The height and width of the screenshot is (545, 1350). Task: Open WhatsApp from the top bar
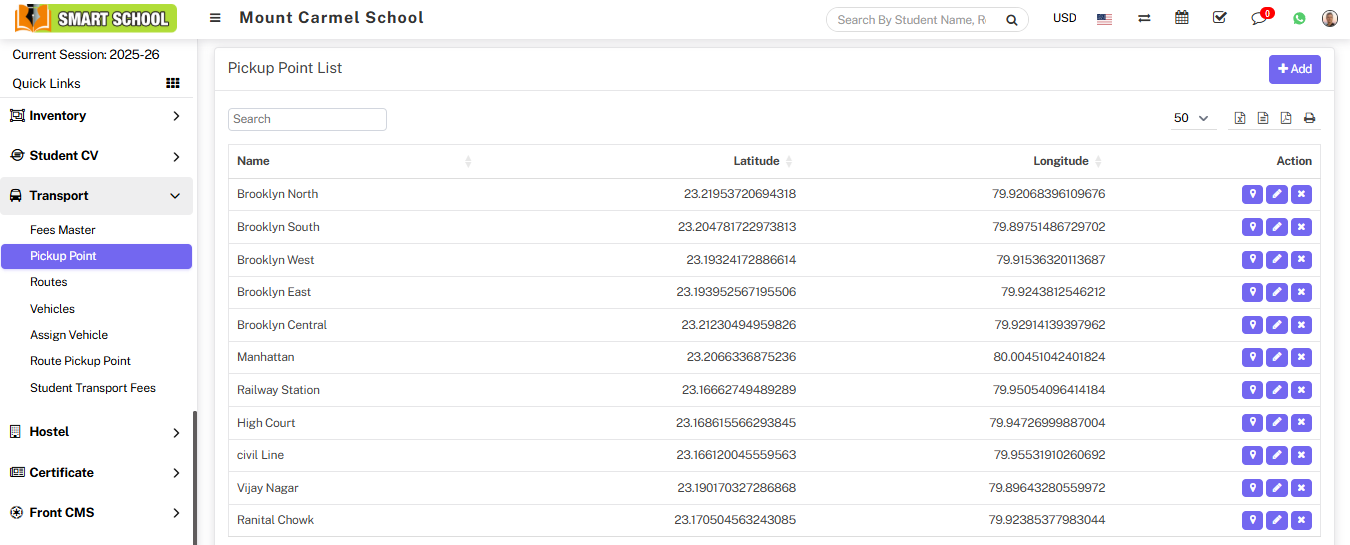[1299, 18]
